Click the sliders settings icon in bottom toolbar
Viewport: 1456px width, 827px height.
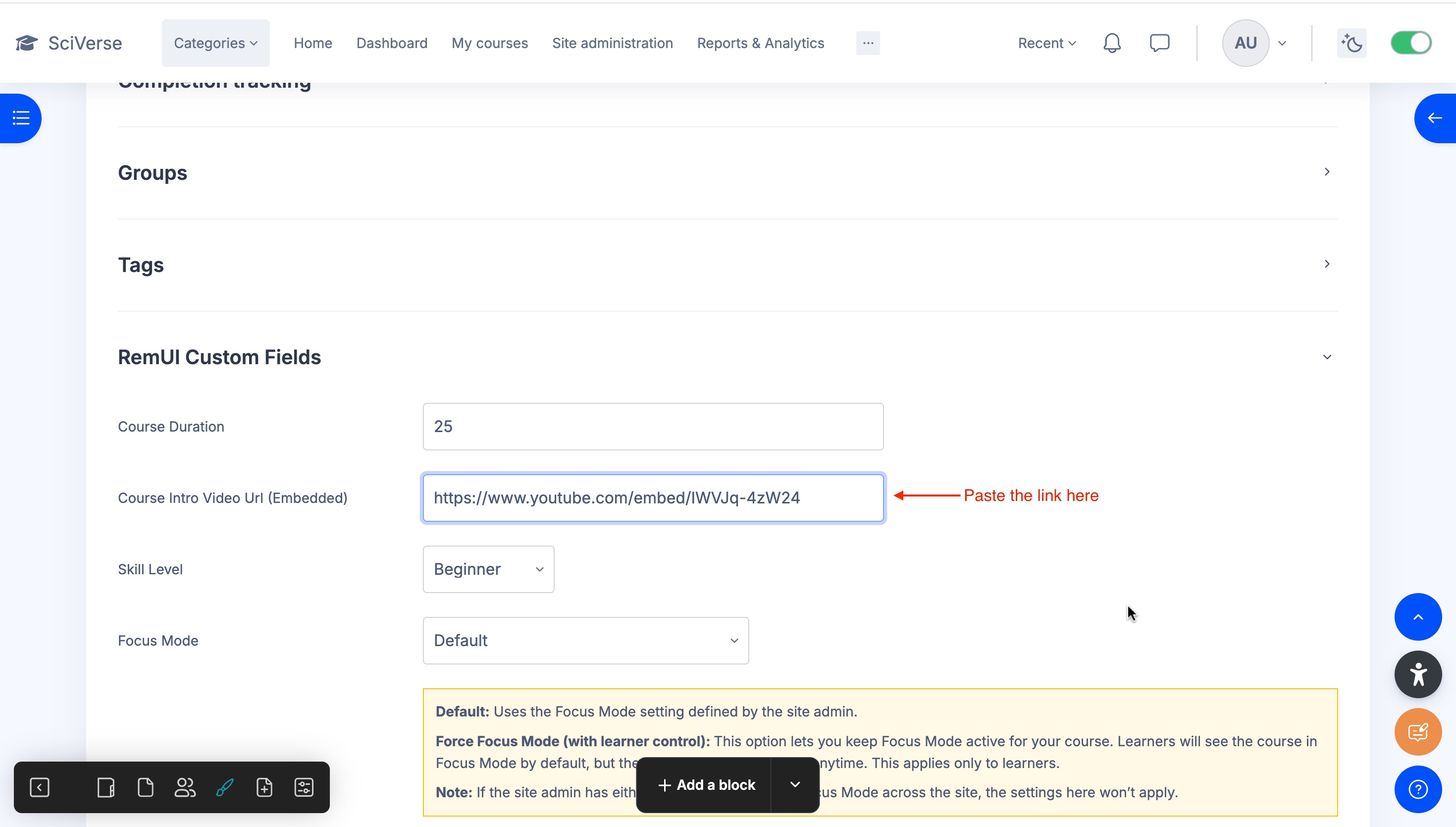304,787
